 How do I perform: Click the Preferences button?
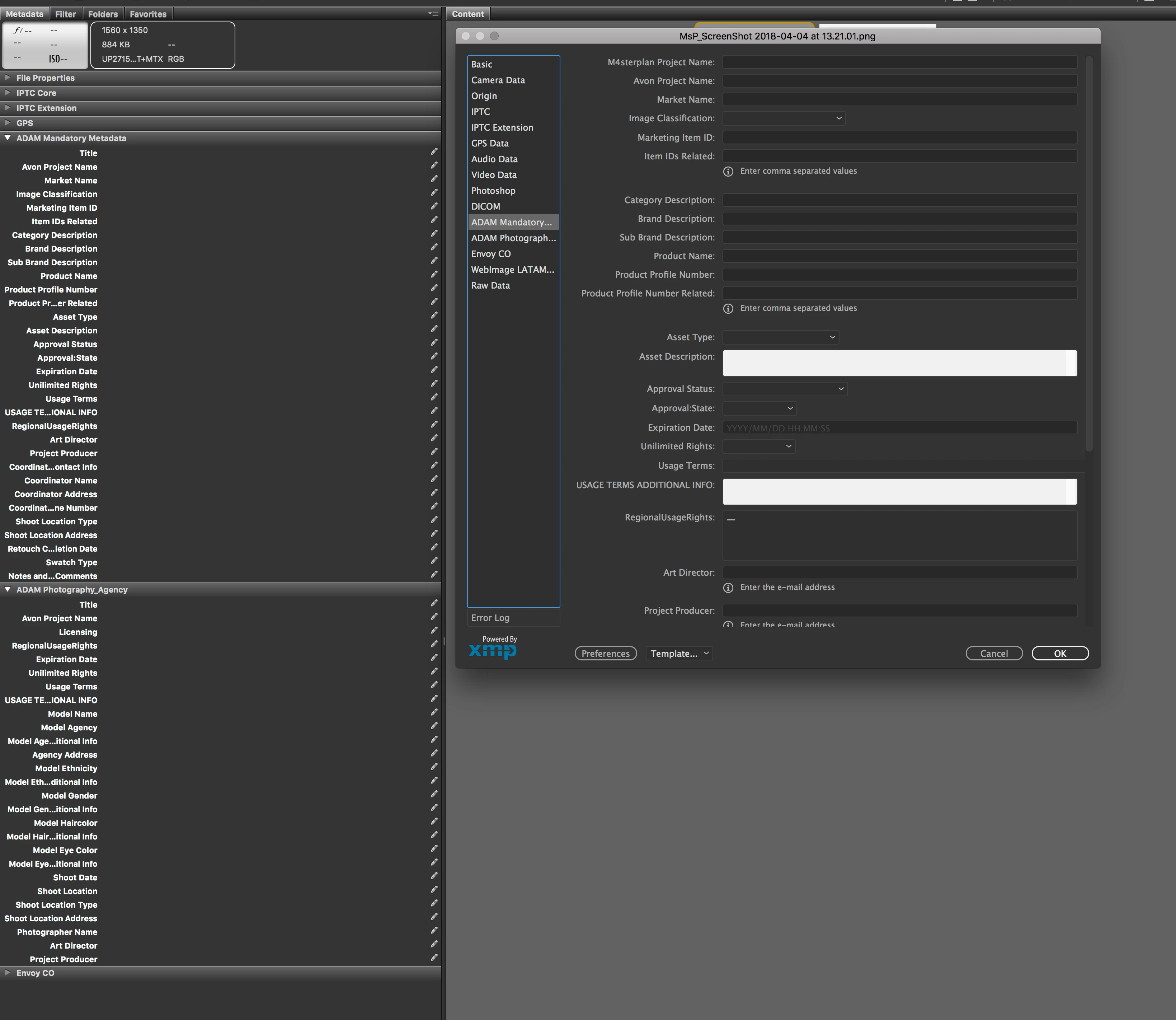click(605, 654)
